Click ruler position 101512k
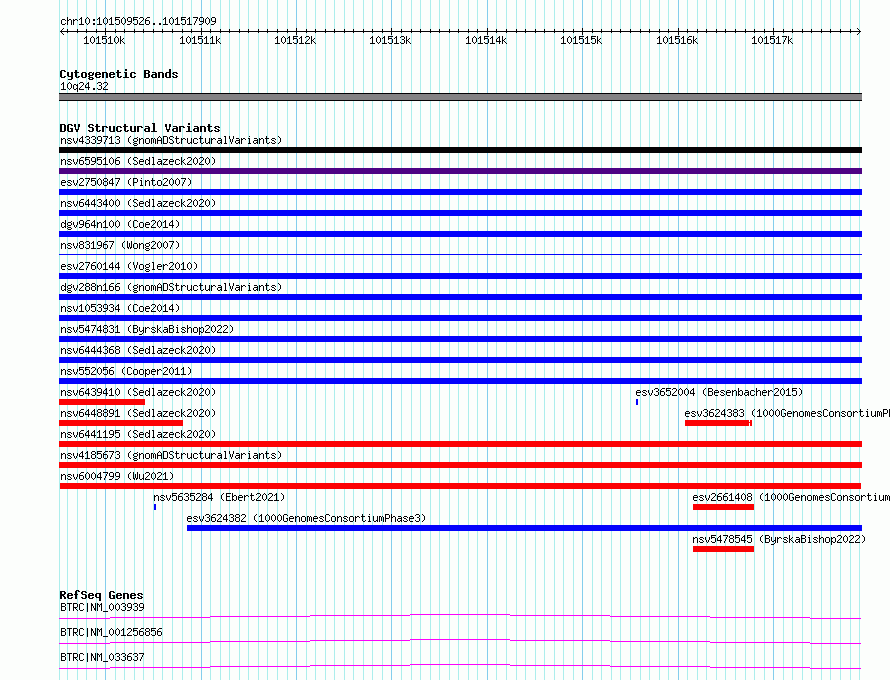Viewport: 890px width, 680px height. [295, 40]
